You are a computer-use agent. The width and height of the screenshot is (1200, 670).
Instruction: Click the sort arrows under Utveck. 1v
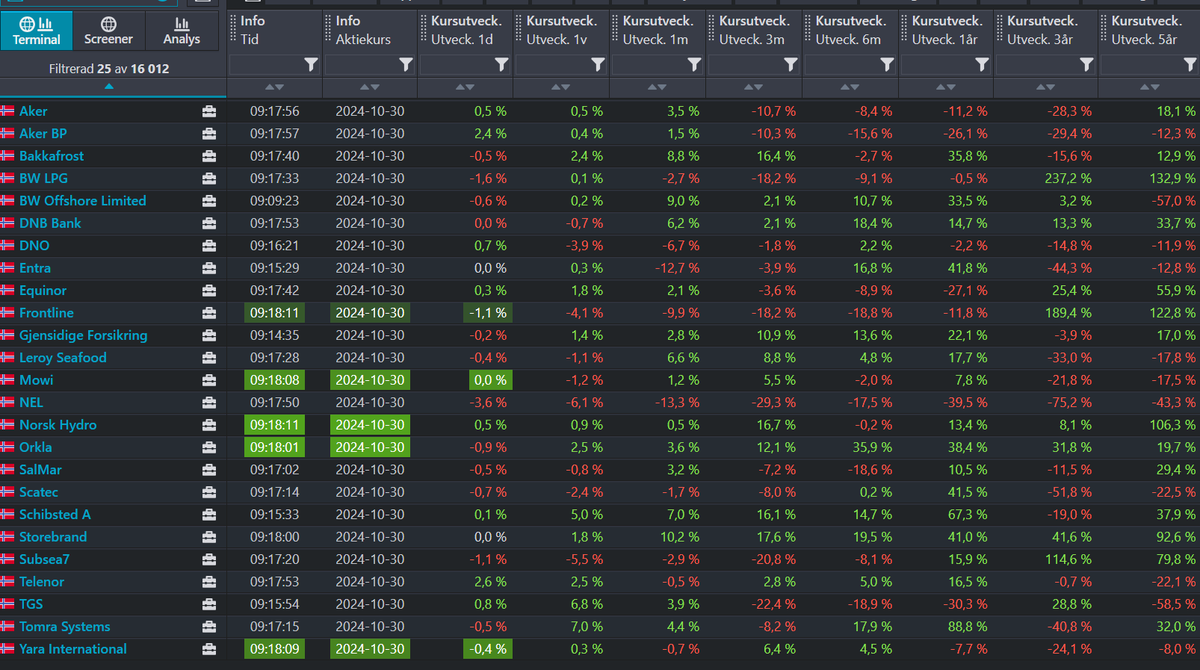click(x=562, y=88)
